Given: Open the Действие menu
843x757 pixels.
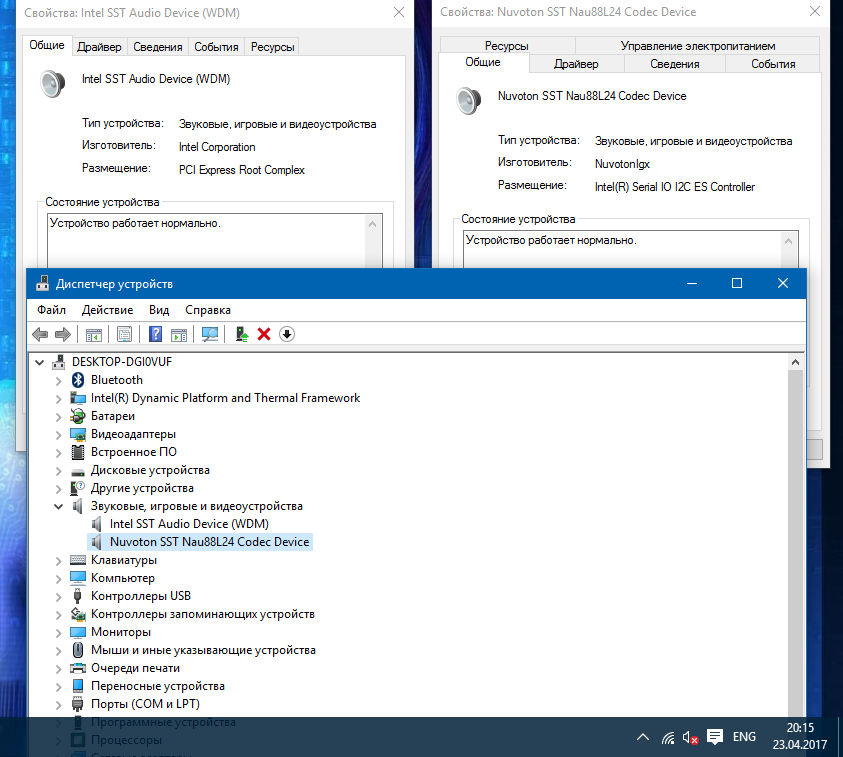Looking at the screenshot, I should (x=108, y=310).
